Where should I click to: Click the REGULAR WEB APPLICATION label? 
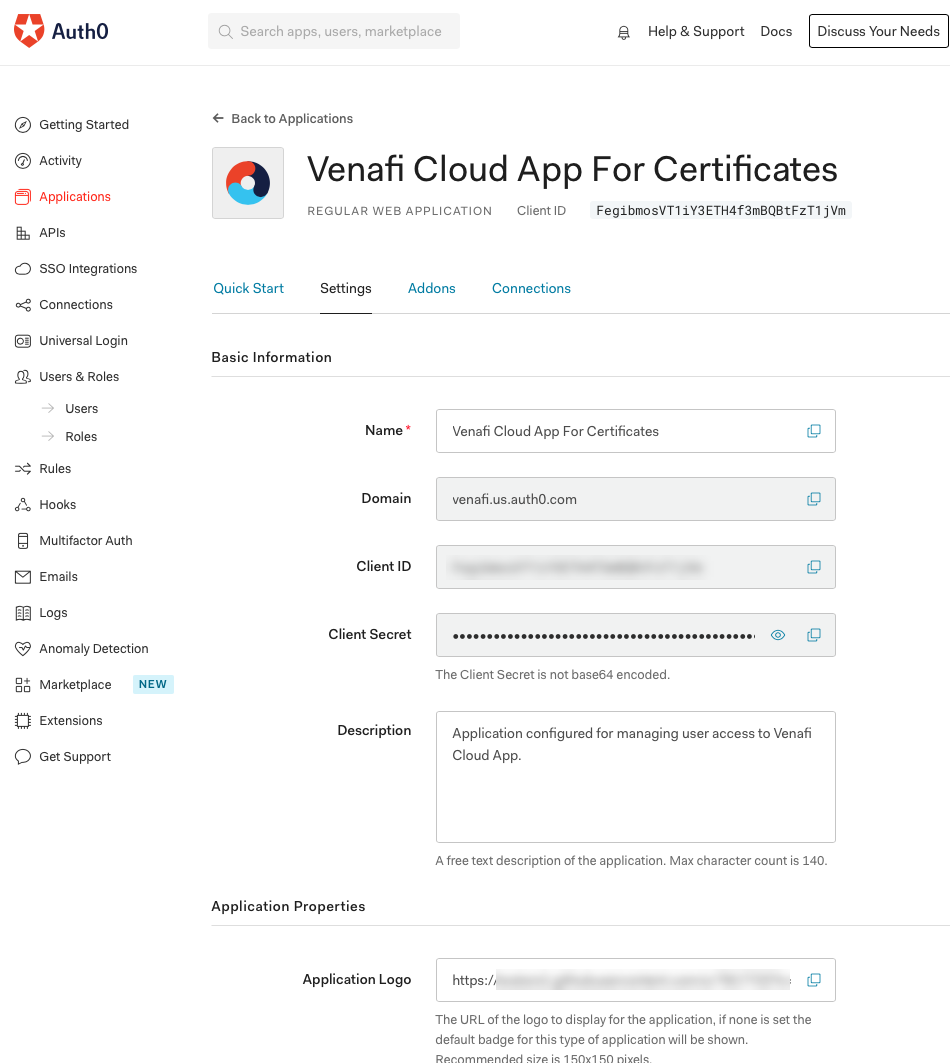click(x=399, y=211)
